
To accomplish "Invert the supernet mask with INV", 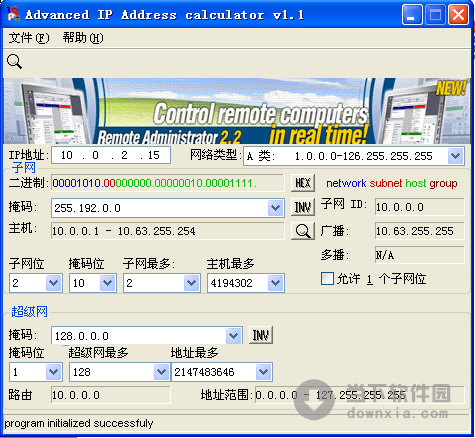I will point(261,335).
